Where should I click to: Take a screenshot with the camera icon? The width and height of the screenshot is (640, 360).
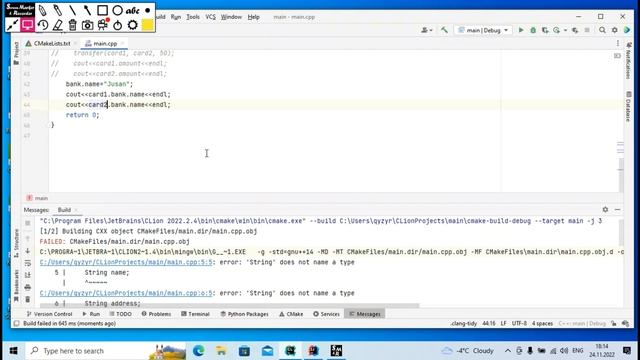click(87, 25)
